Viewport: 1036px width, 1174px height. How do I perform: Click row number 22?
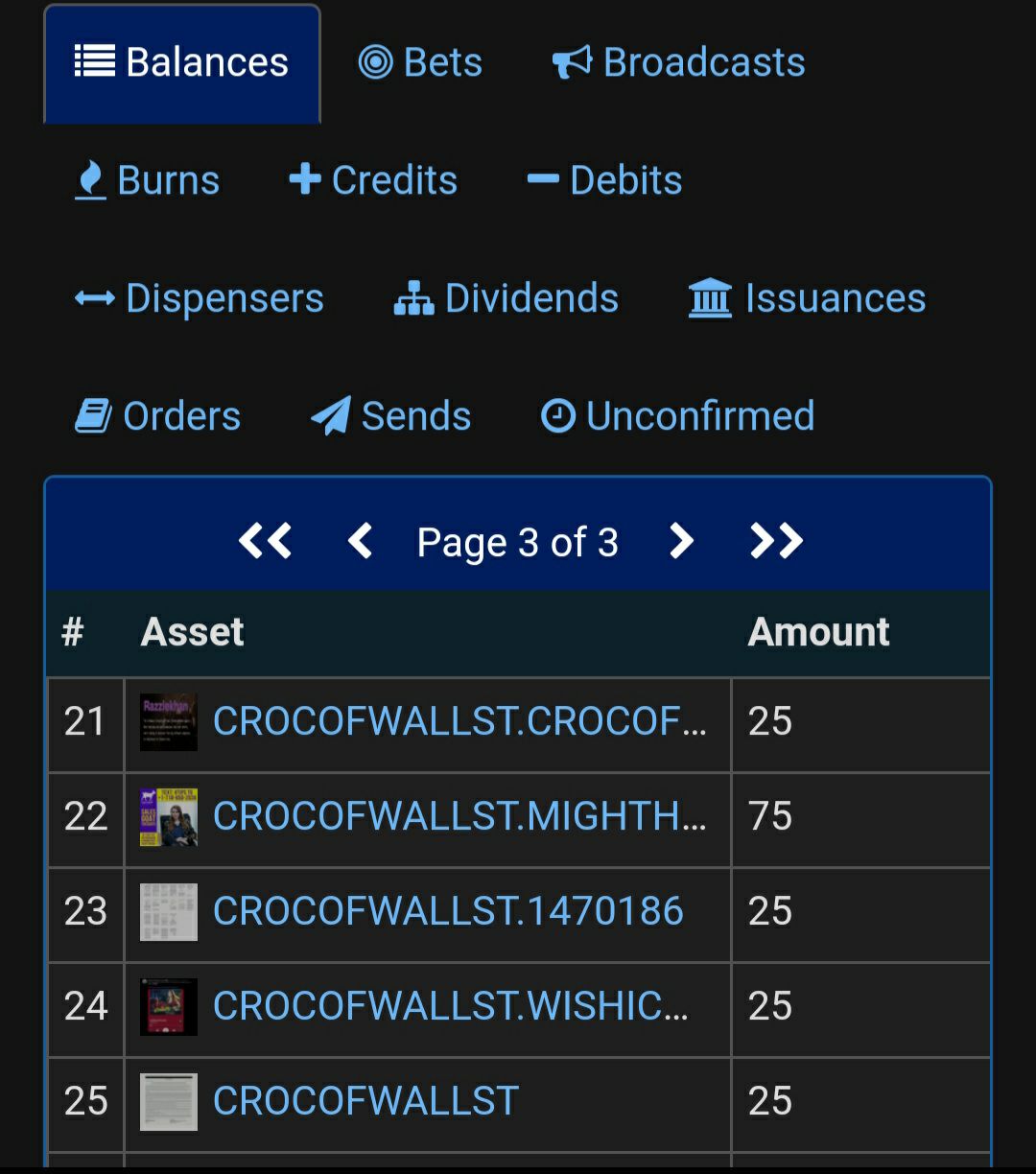click(85, 816)
